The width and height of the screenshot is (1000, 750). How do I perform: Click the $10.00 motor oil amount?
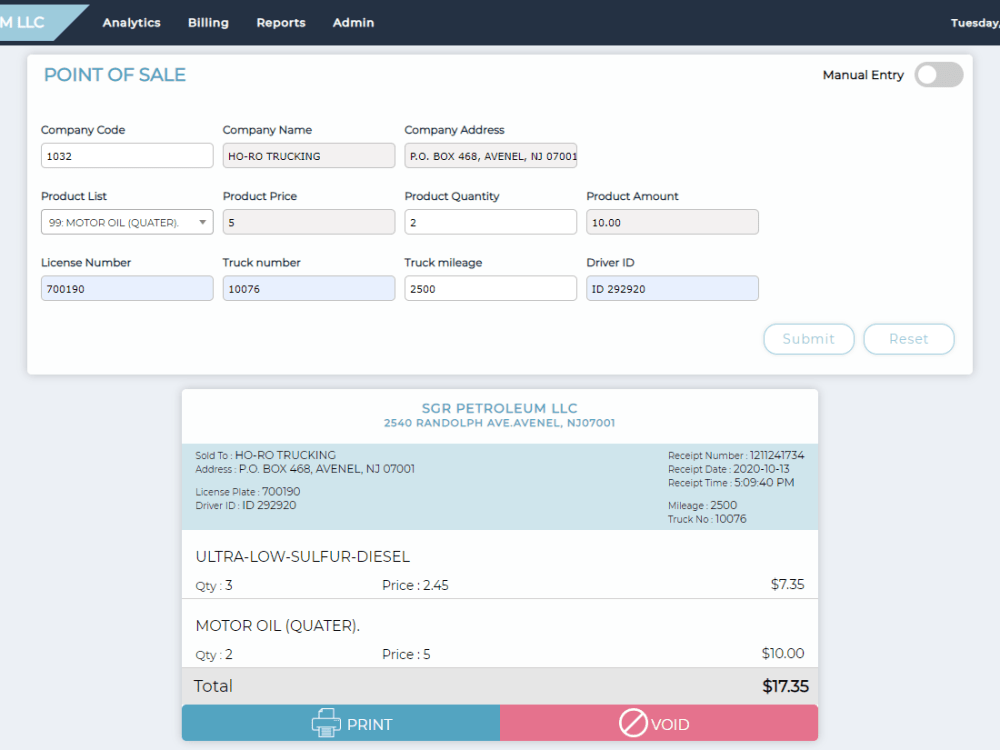click(x=783, y=653)
